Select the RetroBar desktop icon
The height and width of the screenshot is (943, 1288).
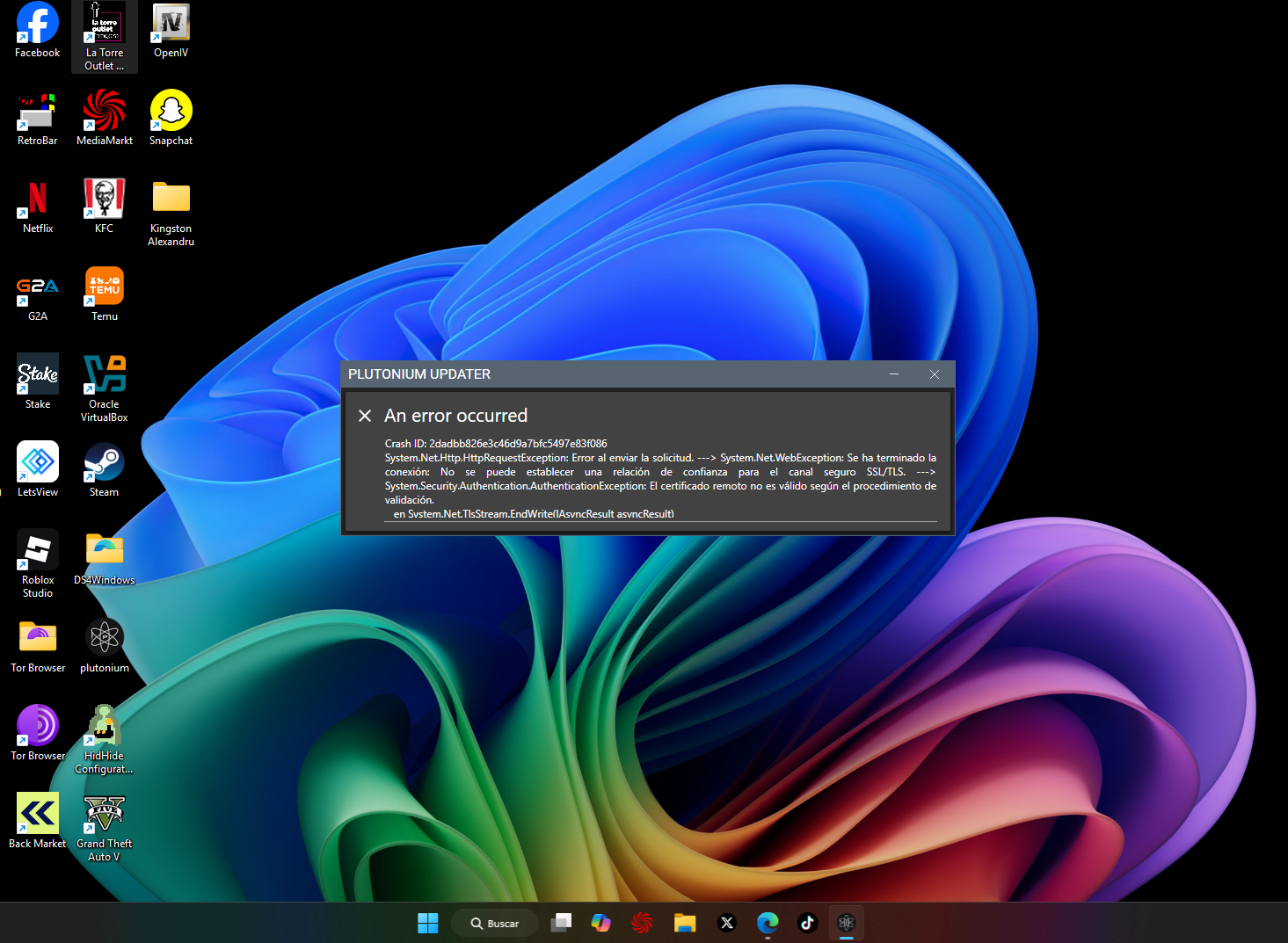[x=38, y=120]
